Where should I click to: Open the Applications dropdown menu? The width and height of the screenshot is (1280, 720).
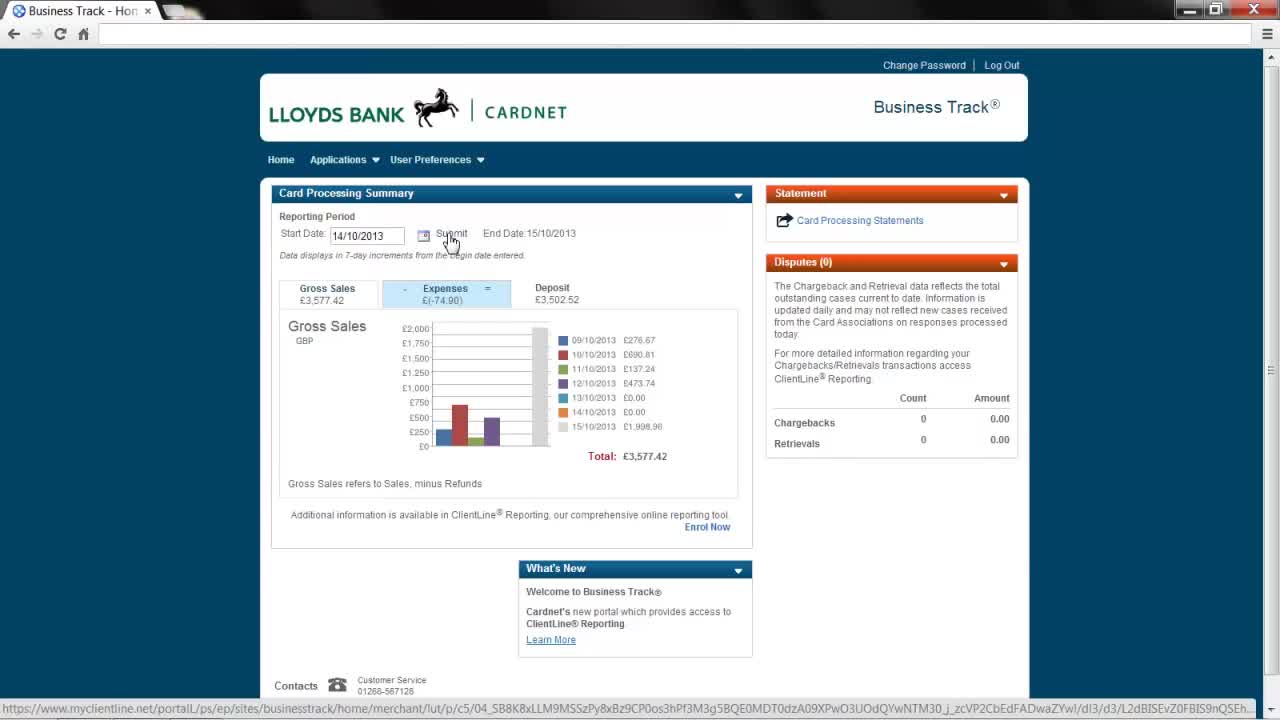coord(344,160)
